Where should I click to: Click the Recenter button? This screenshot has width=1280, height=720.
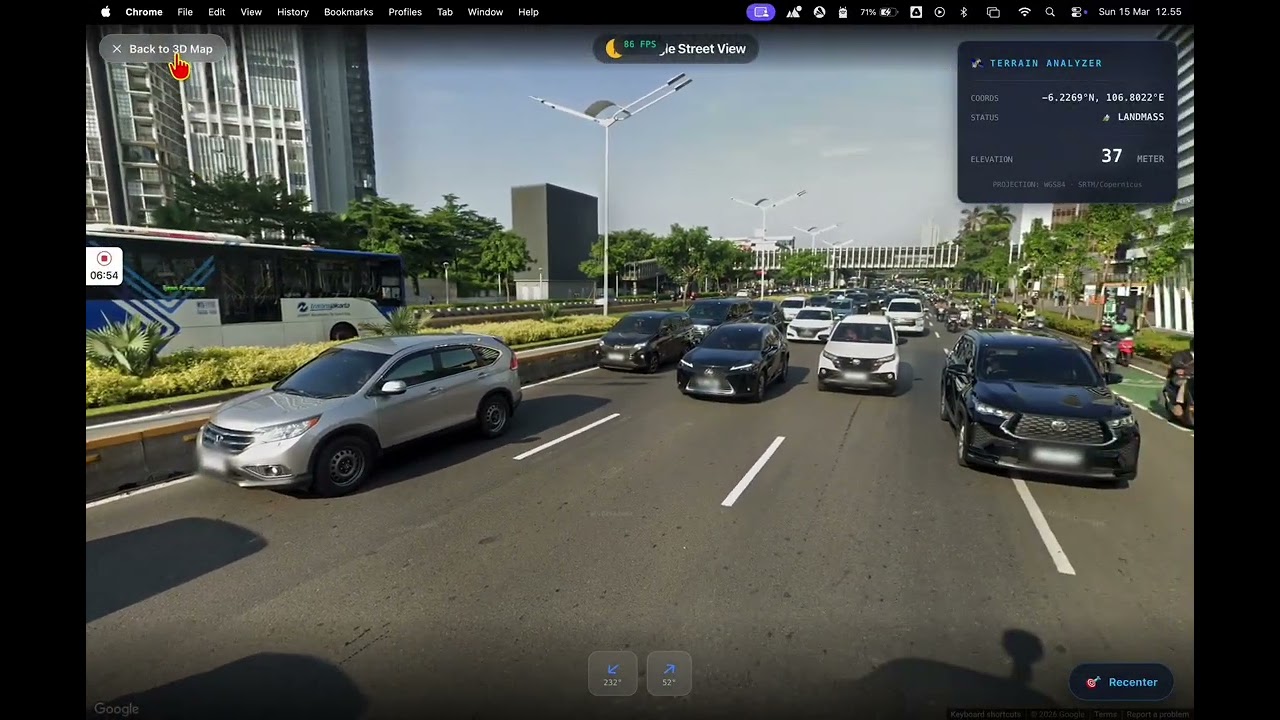1121,682
